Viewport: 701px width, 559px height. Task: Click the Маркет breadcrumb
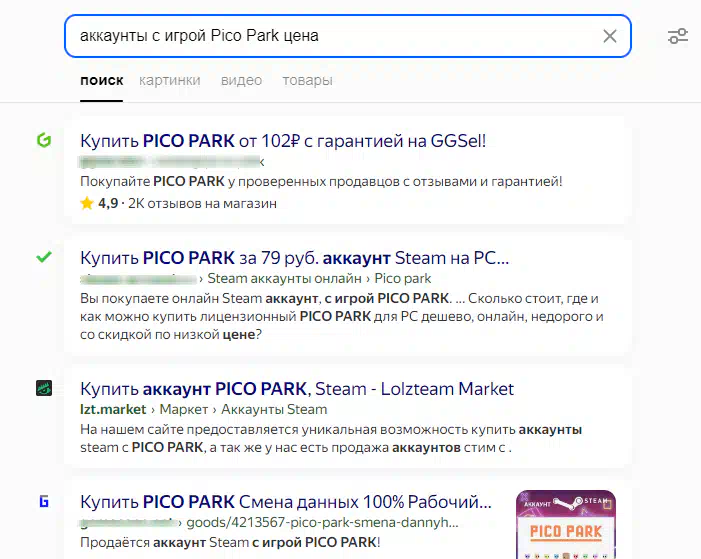[x=184, y=409]
